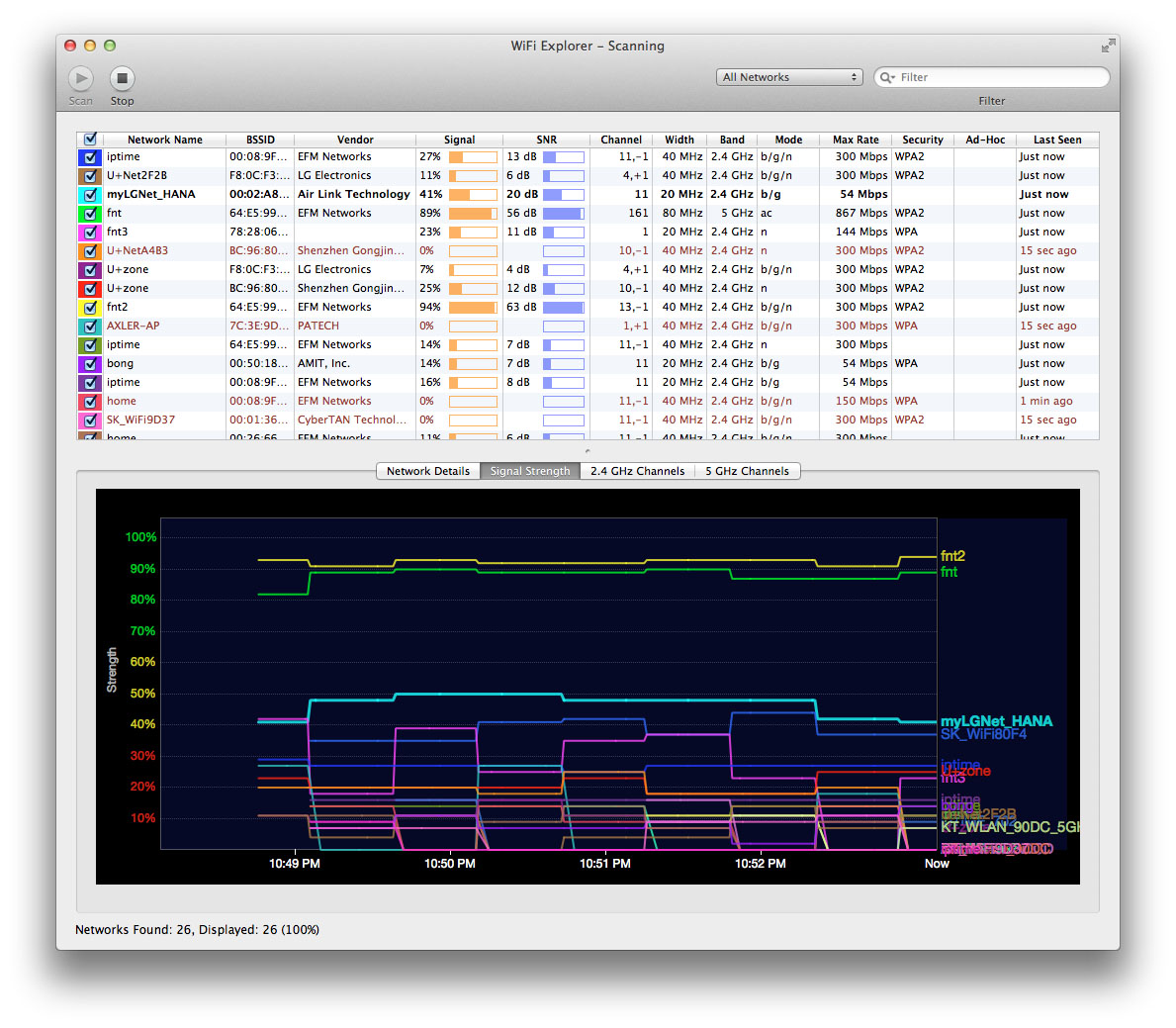Switch to the 2.4 GHz Channels tab

click(x=637, y=471)
